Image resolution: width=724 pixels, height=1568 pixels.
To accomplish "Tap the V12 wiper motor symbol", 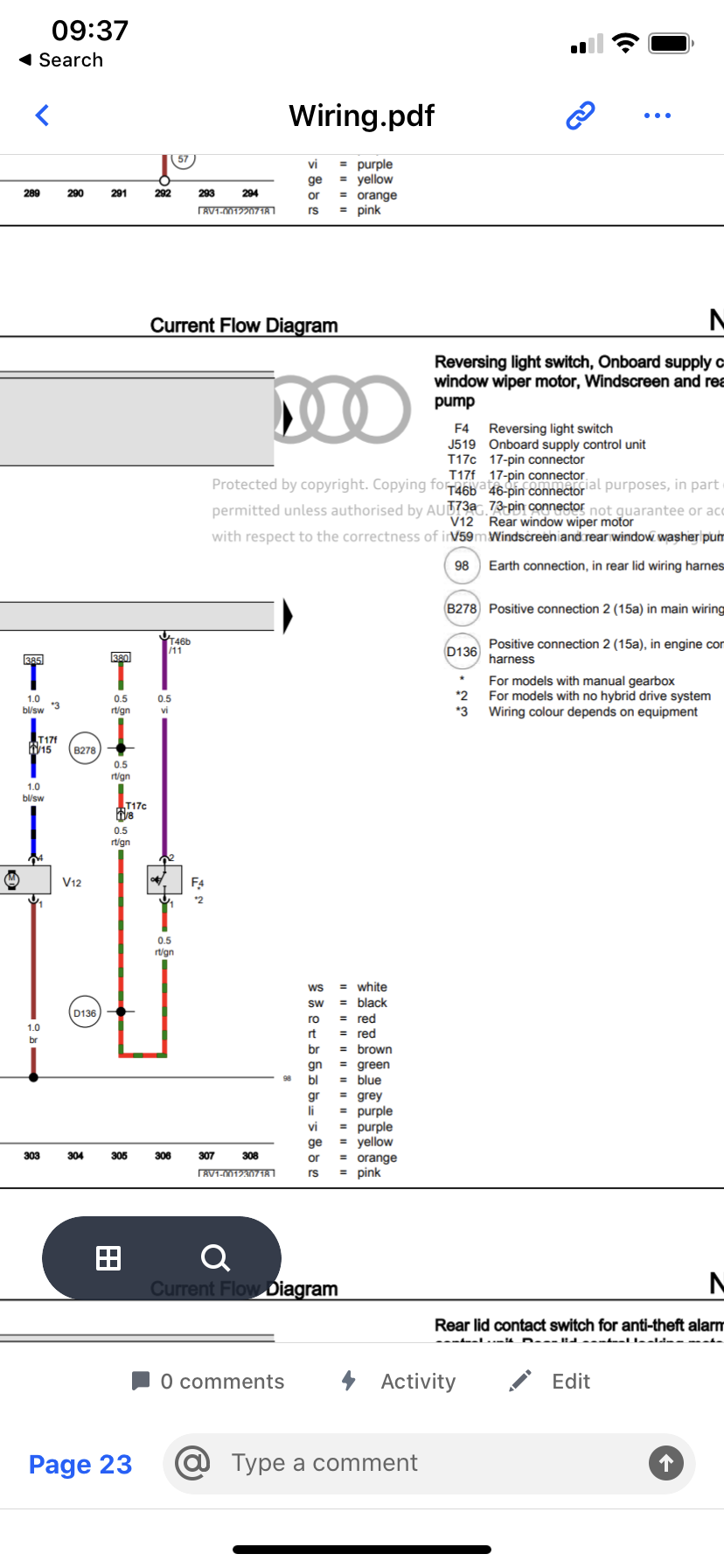I will 25,879.
